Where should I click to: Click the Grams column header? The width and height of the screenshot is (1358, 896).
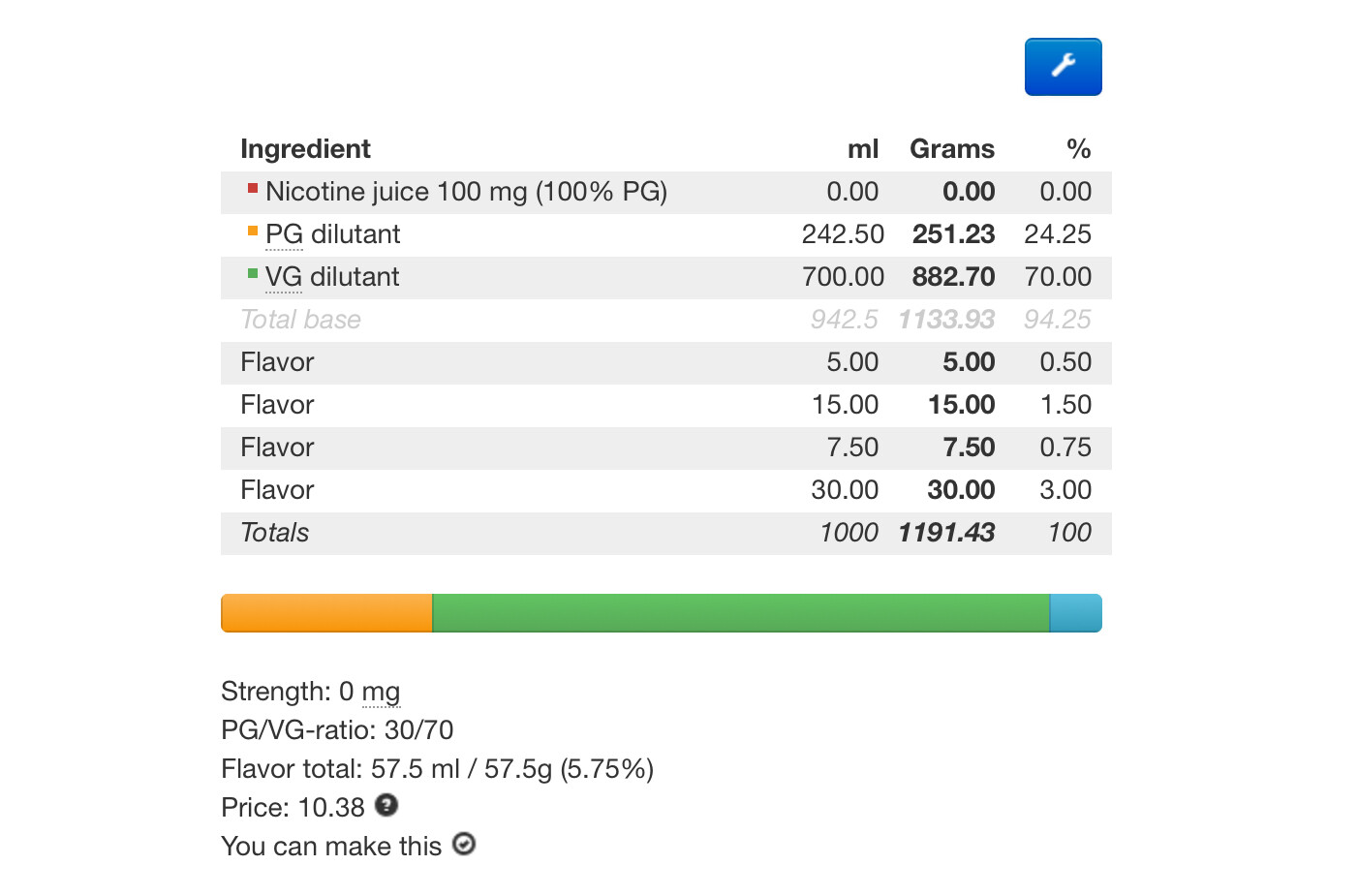tap(952, 149)
